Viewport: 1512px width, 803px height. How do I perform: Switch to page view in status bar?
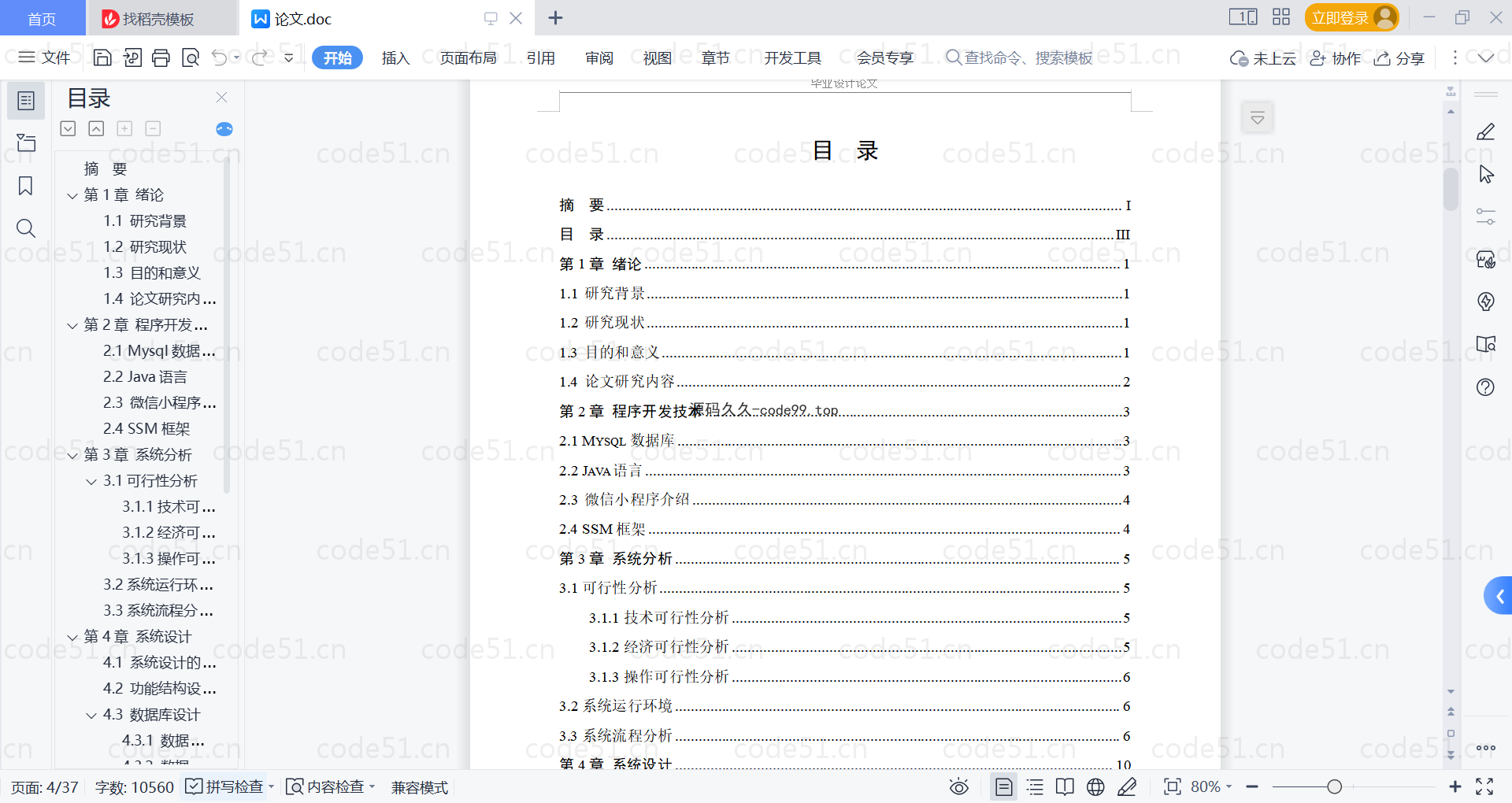1003,786
